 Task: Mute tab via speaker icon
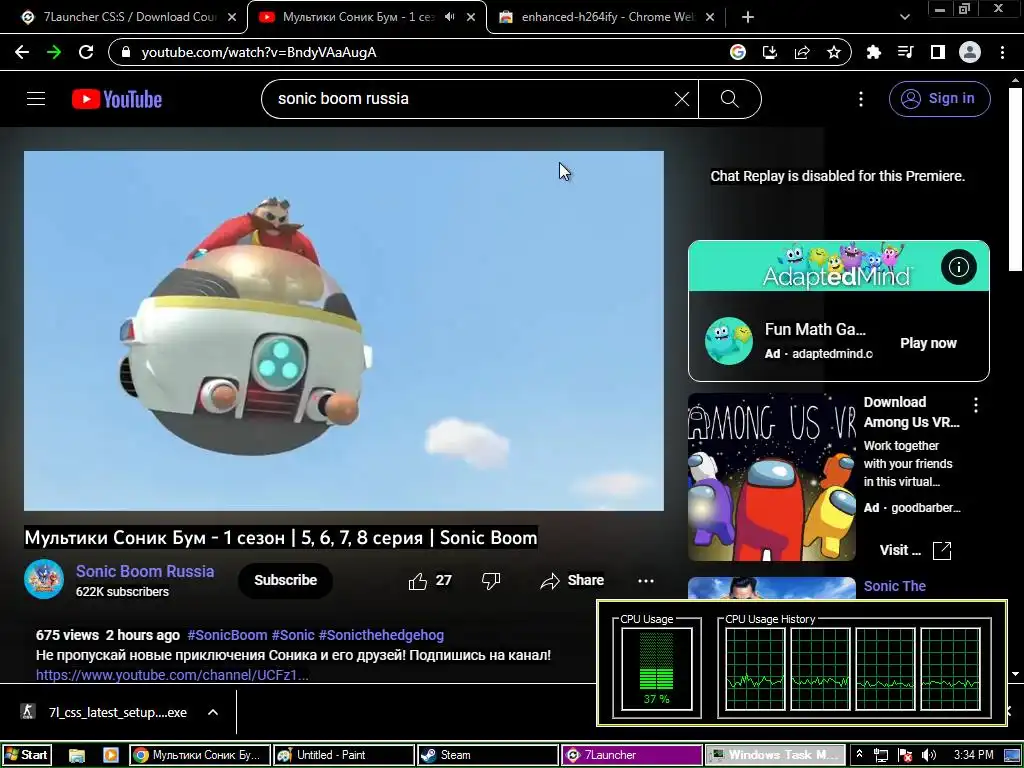(x=449, y=17)
